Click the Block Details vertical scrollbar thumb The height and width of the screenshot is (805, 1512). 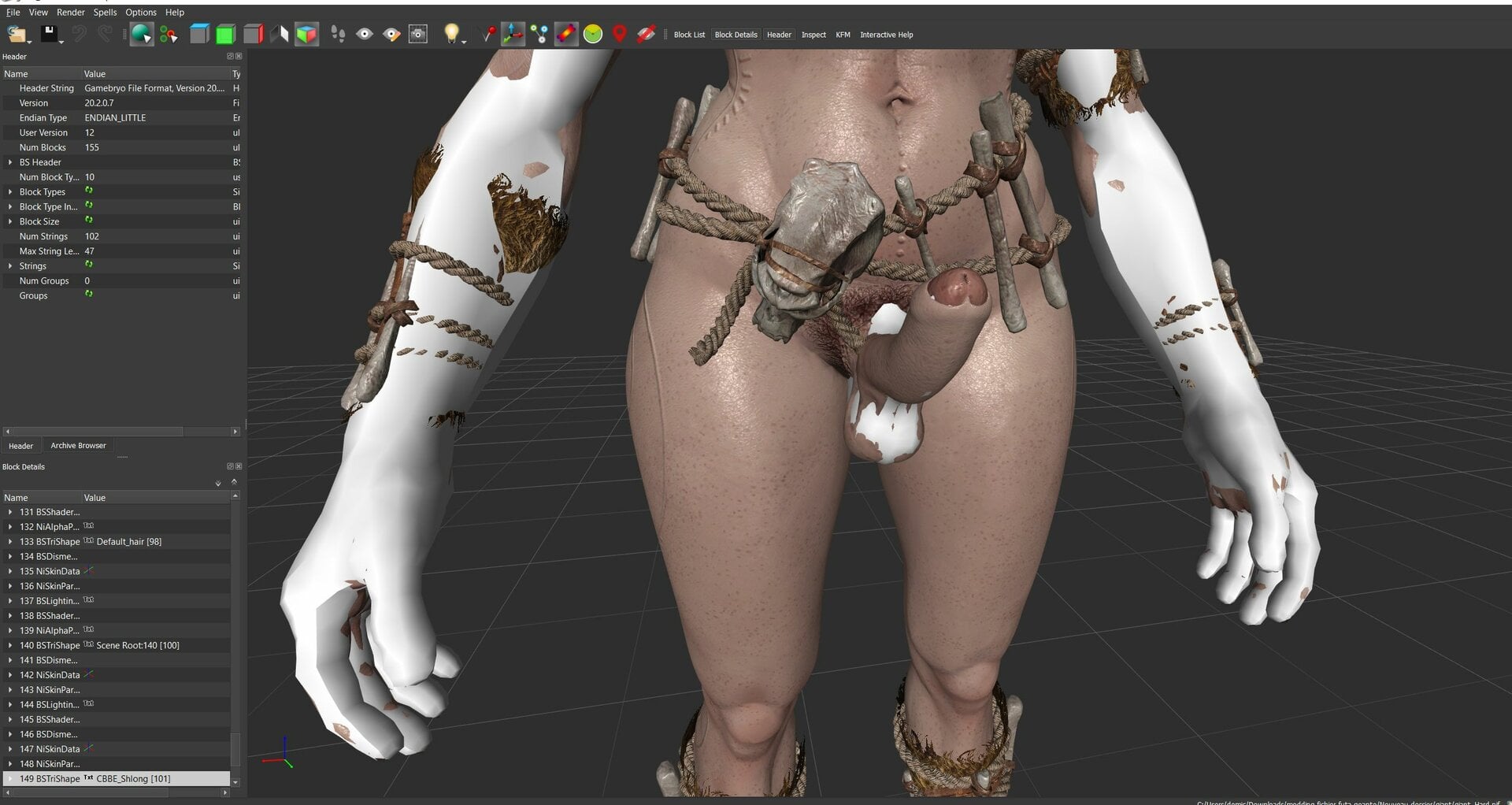pyautogui.click(x=235, y=749)
